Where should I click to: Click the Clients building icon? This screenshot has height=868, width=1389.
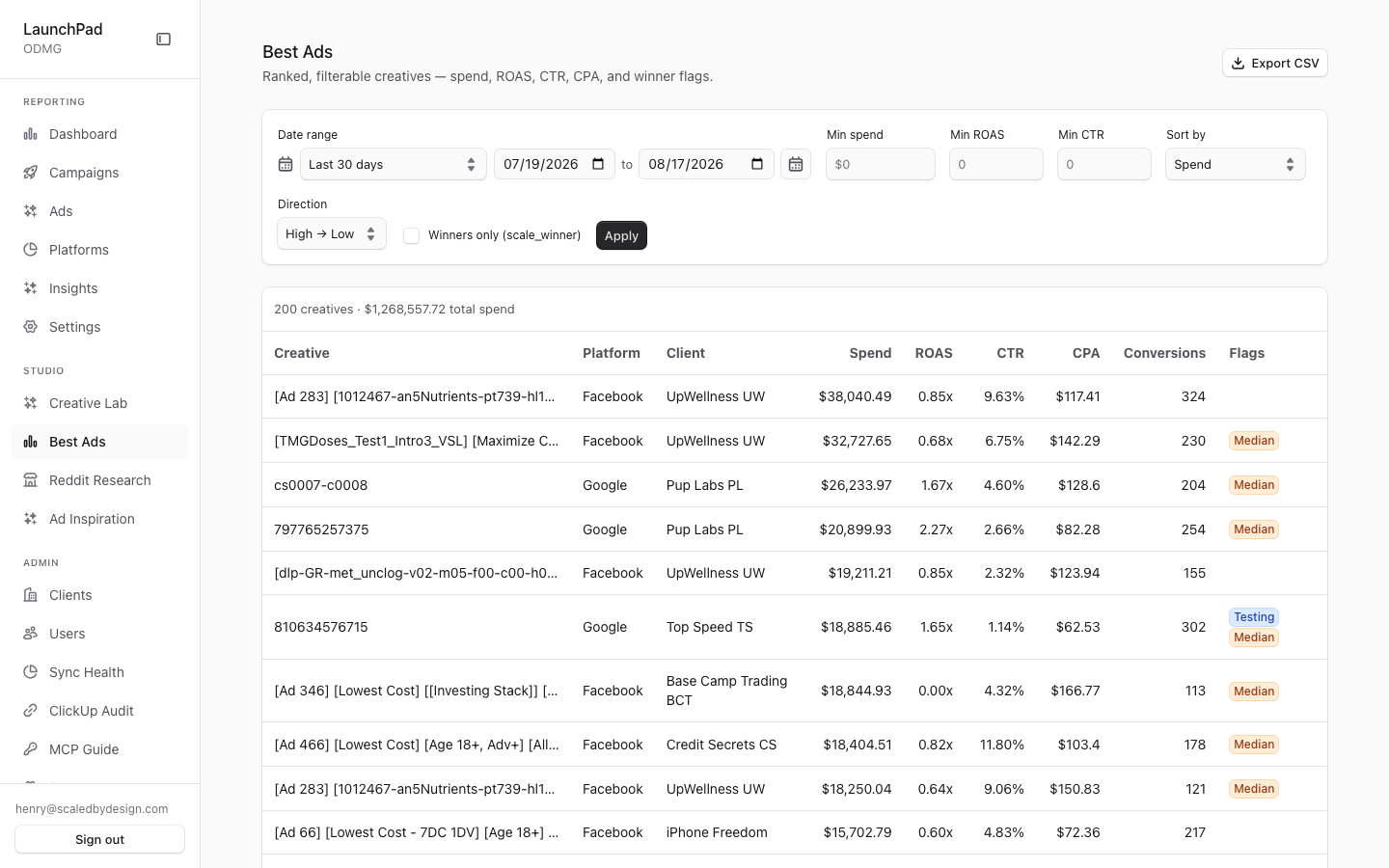[31, 595]
